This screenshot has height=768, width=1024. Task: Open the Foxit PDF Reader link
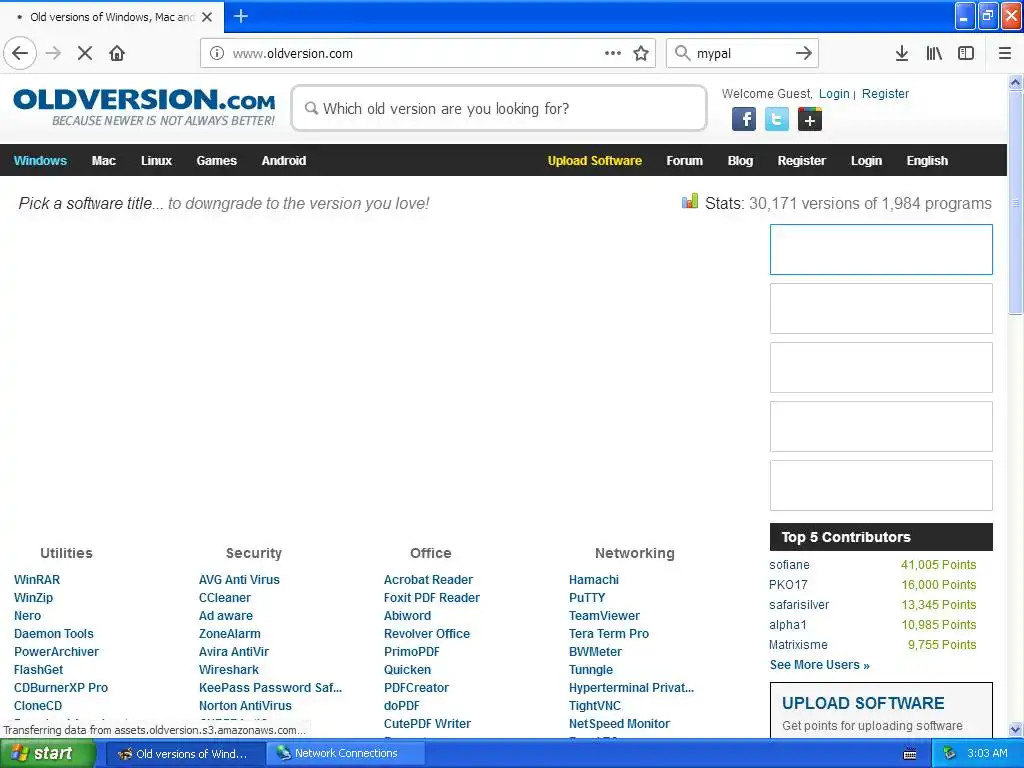[432, 598]
